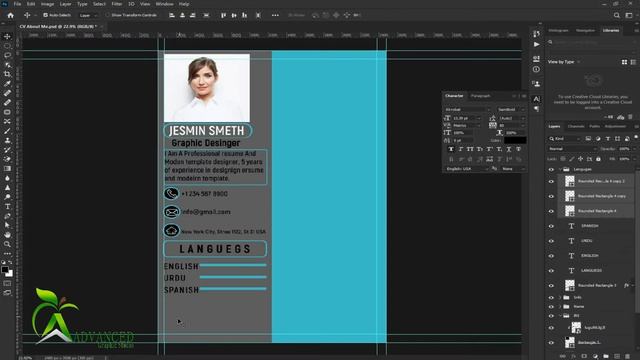Open the File menu
640x360 pixels.
coord(18,4)
